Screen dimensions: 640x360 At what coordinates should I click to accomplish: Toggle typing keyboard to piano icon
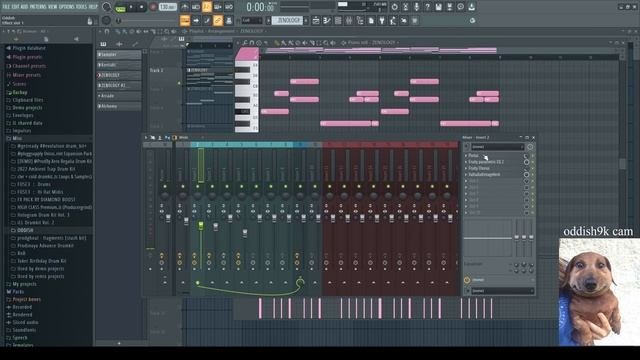click(x=185, y=20)
